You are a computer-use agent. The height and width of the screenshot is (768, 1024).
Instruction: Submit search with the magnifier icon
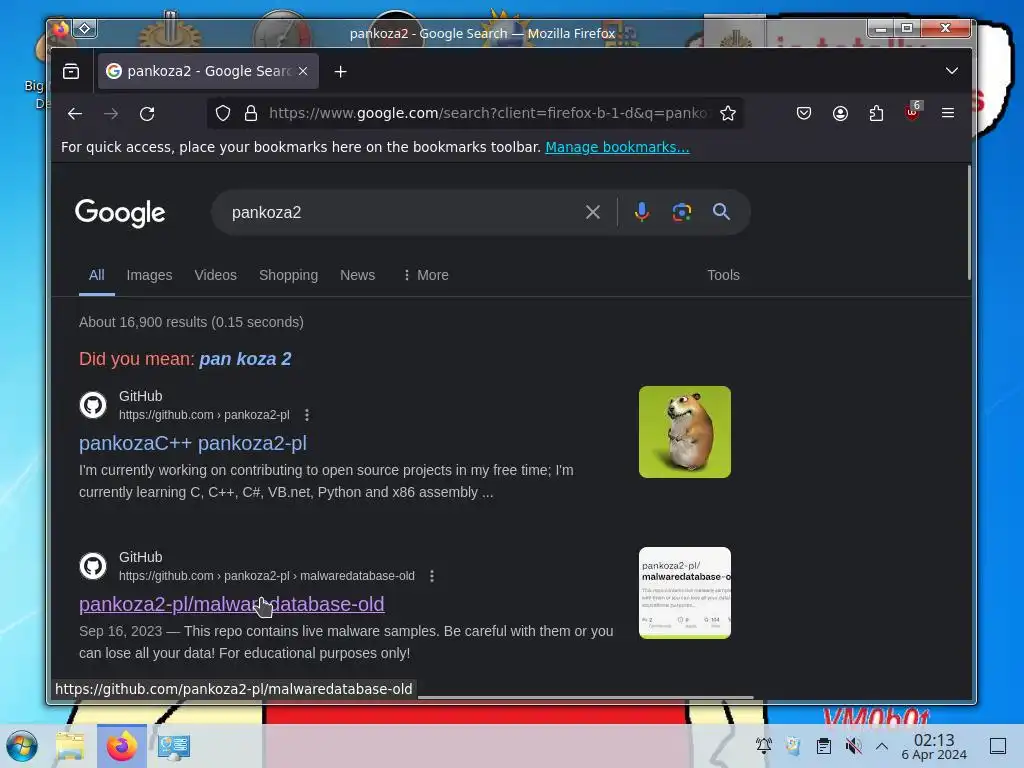721,212
